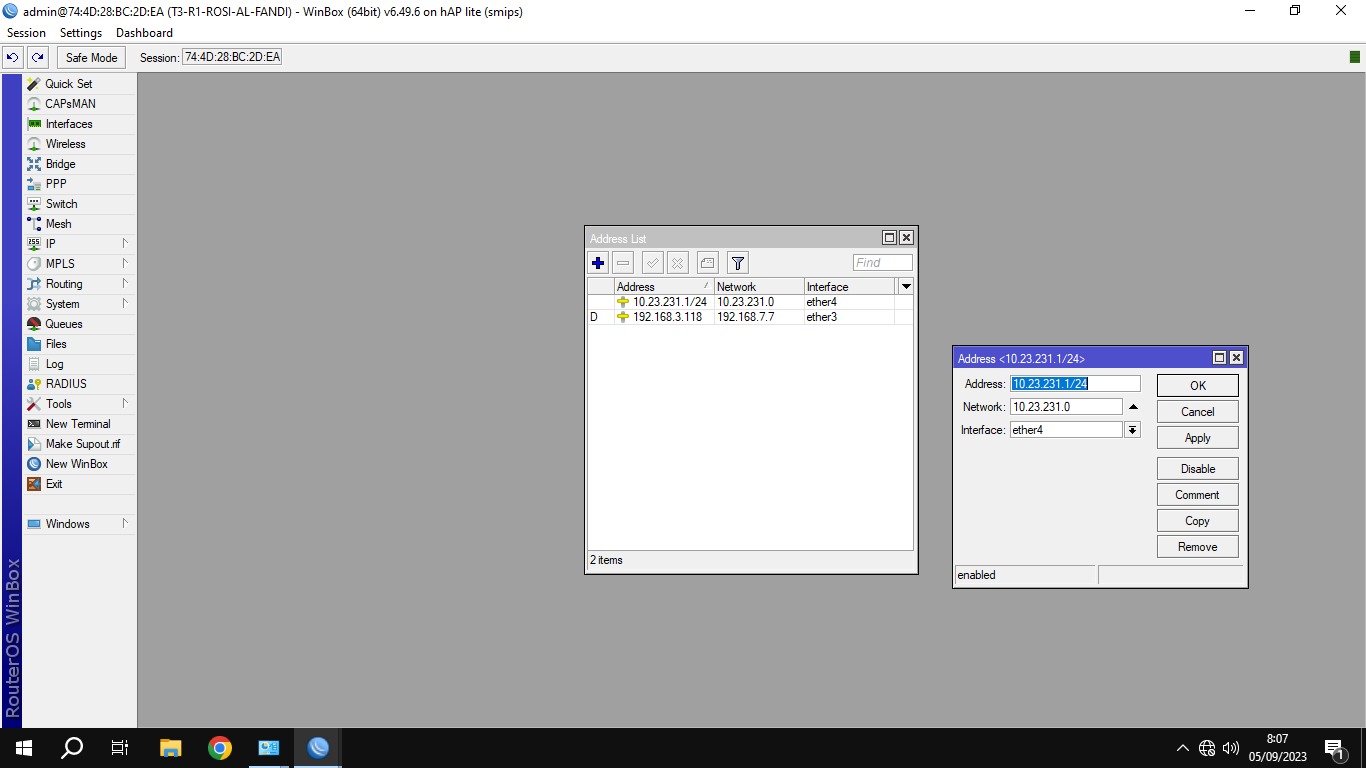Open Interfaces from the sidebar
Image resolution: width=1366 pixels, height=768 pixels.
79,124
